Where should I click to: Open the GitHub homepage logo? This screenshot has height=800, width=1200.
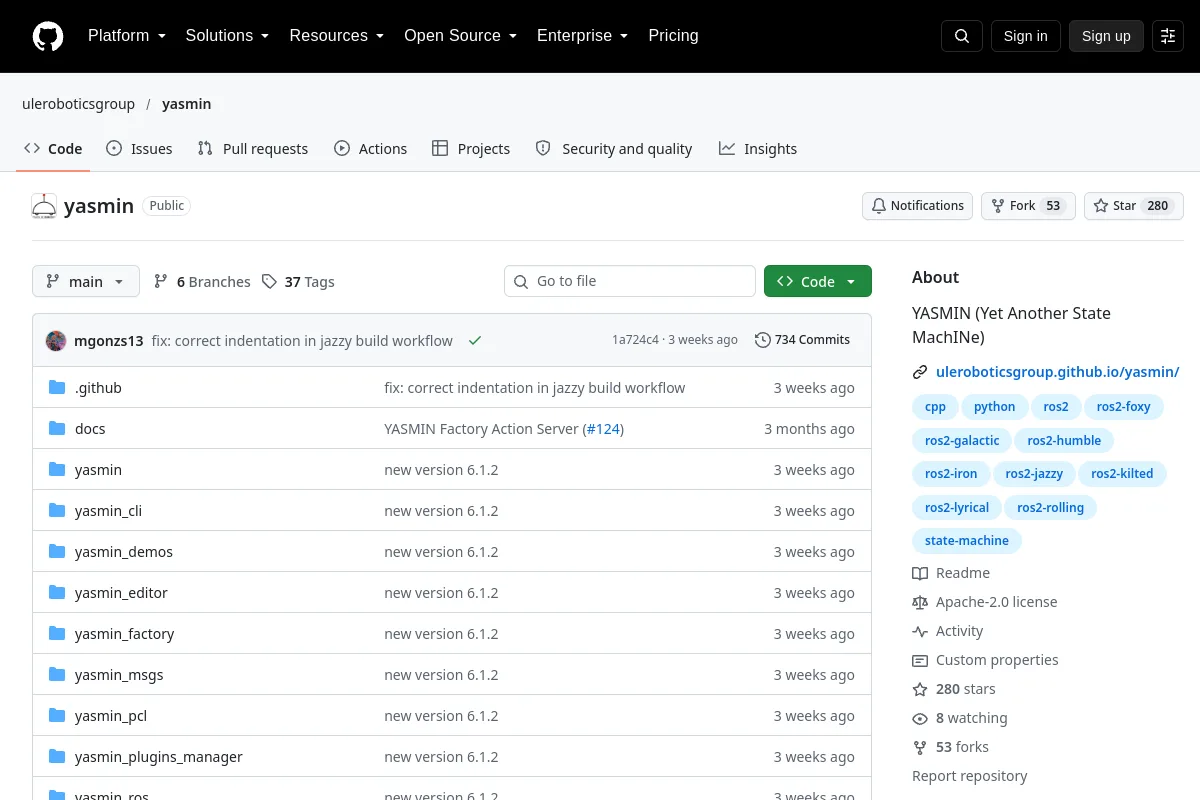(48, 36)
